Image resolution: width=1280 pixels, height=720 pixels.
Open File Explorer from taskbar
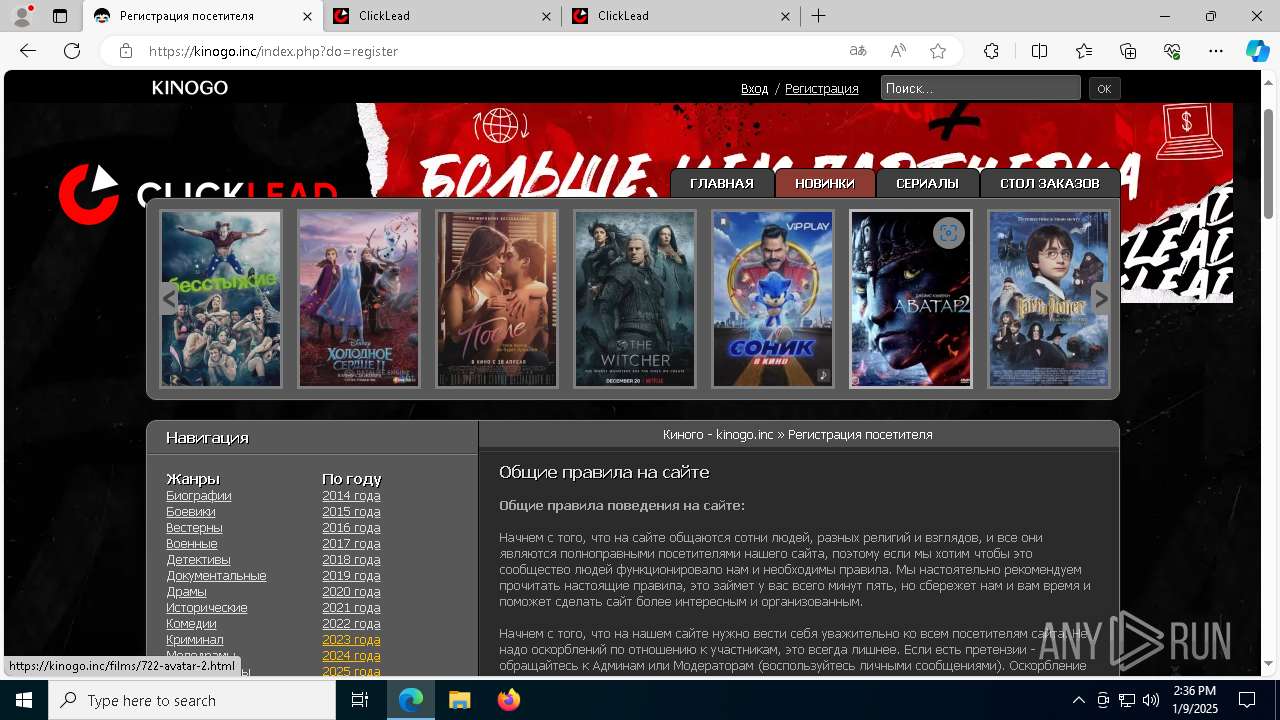coord(459,700)
